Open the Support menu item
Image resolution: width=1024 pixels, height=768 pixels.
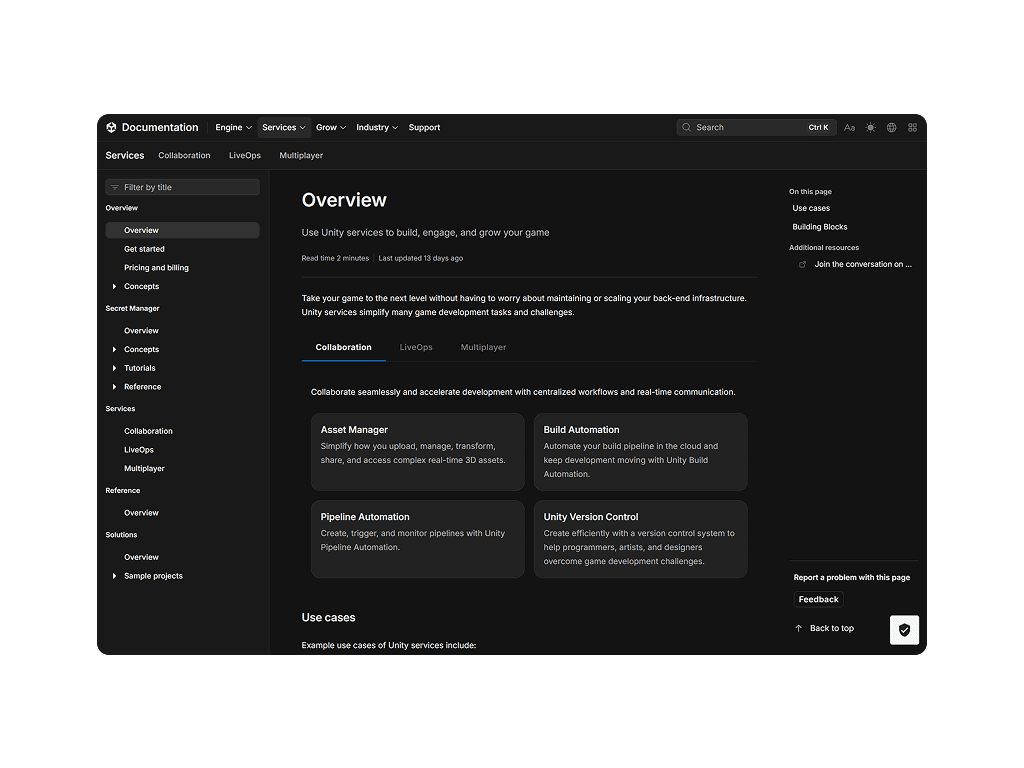(424, 127)
